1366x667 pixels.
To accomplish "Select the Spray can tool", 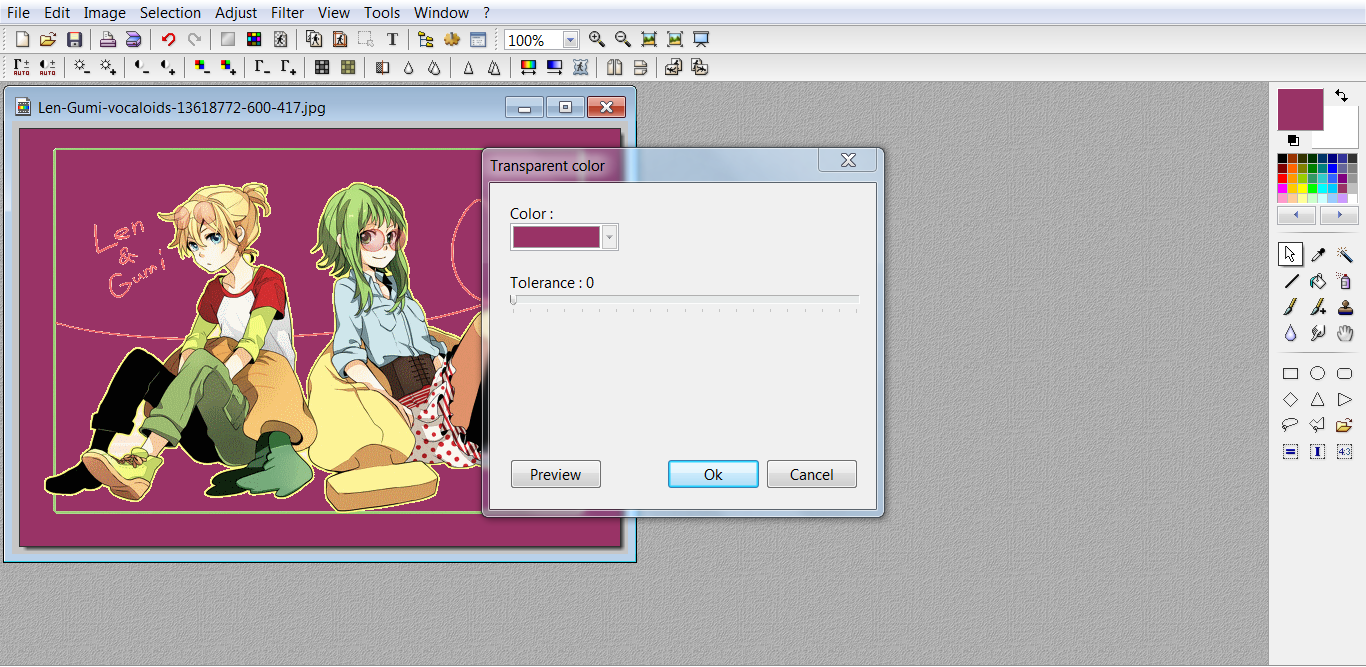I will coord(1345,281).
